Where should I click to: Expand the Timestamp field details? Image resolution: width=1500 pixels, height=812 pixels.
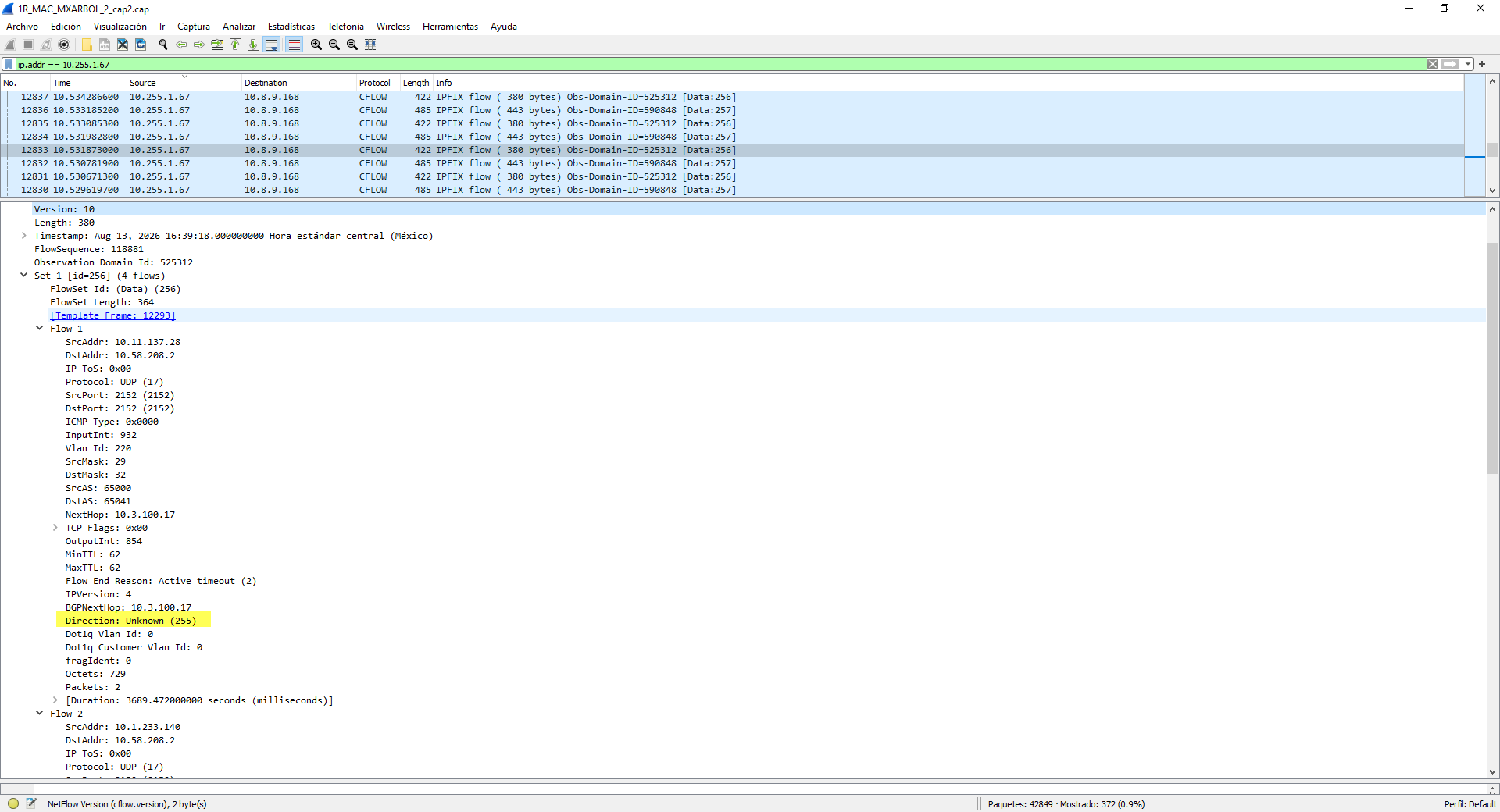click(x=24, y=236)
